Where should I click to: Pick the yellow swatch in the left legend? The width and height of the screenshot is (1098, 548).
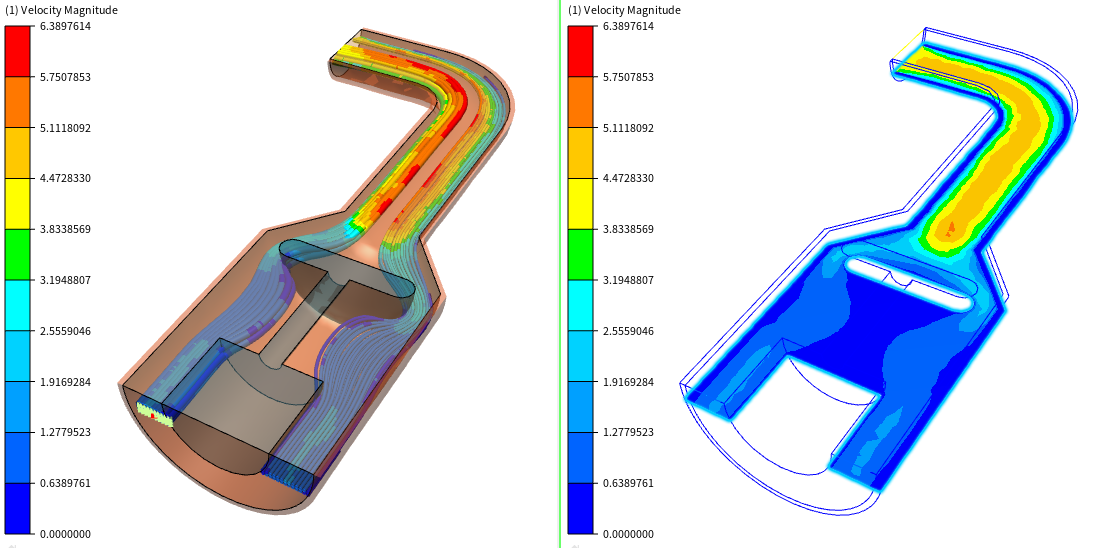click(20, 203)
